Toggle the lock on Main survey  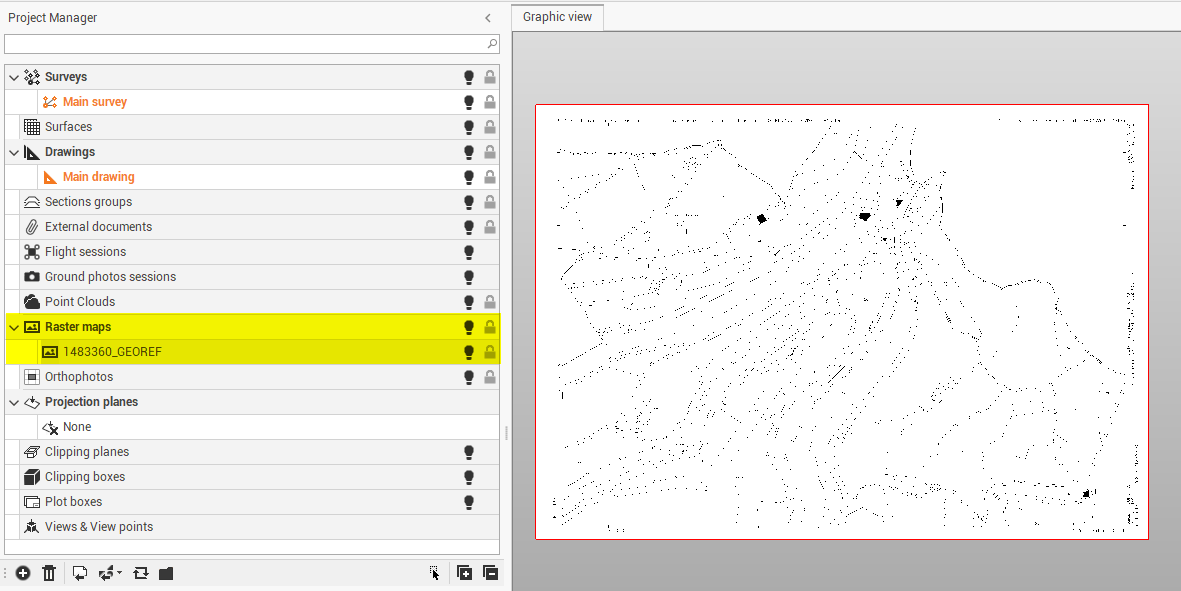[x=490, y=102]
